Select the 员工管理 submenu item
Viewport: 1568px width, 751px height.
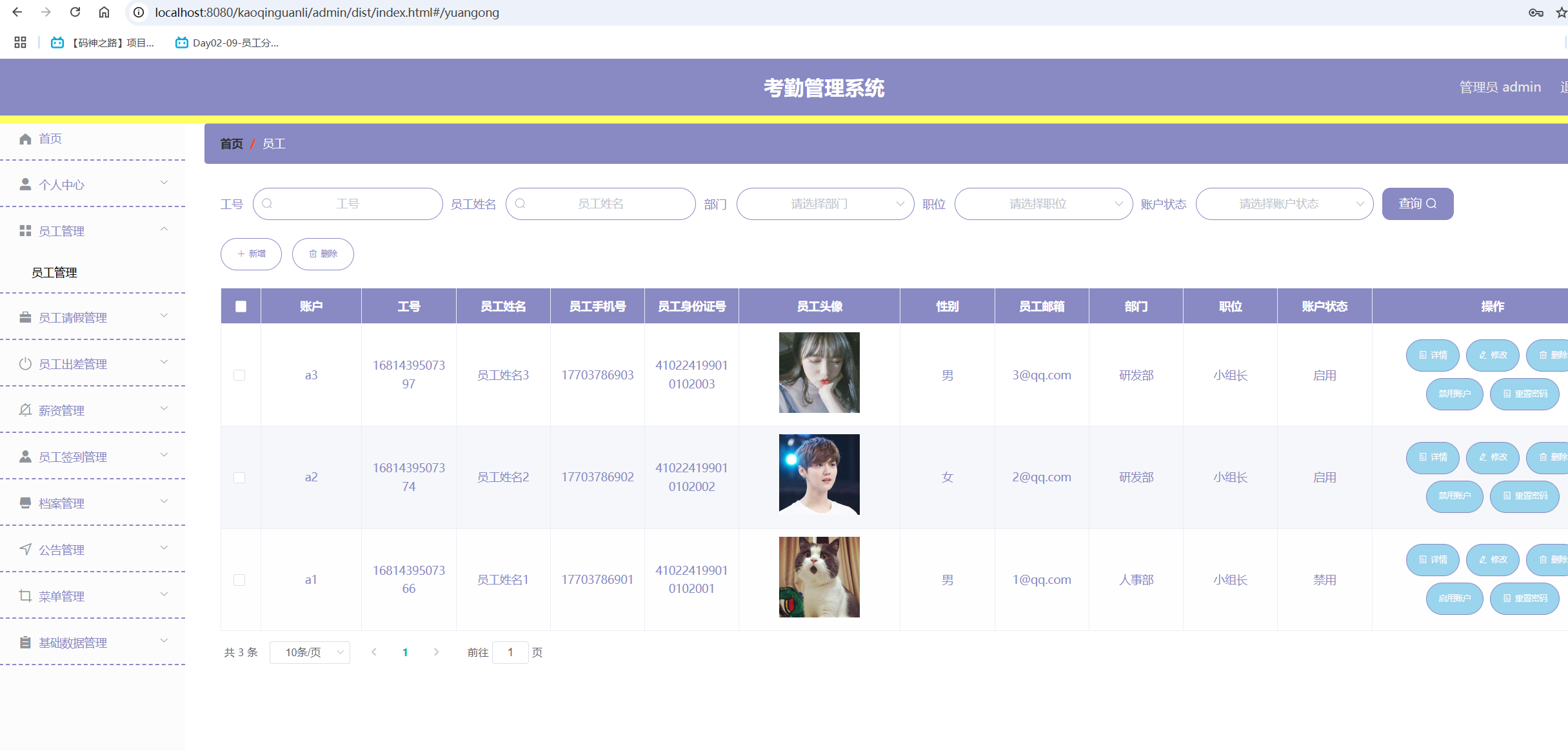click(54, 272)
